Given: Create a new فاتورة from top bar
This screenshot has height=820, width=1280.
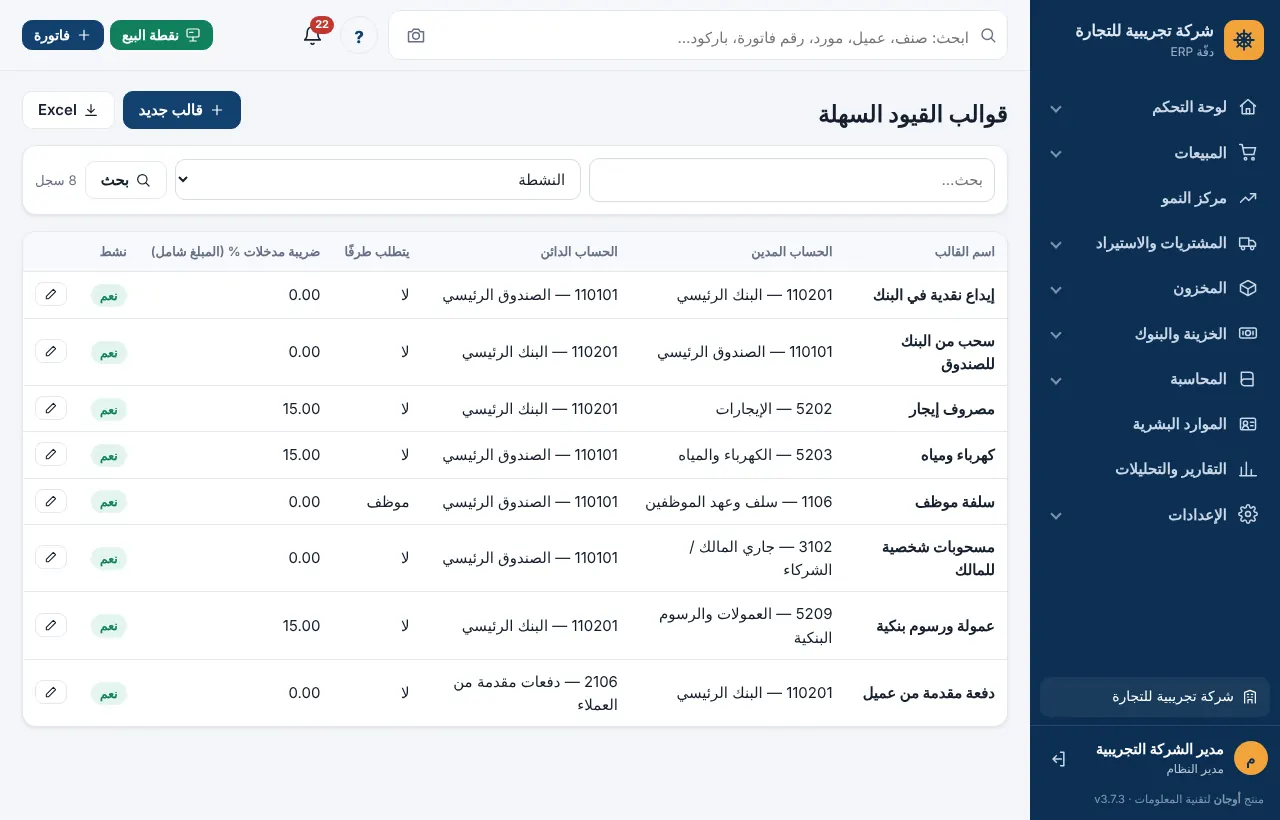Looking at the screenshot, I should (63, 35).
